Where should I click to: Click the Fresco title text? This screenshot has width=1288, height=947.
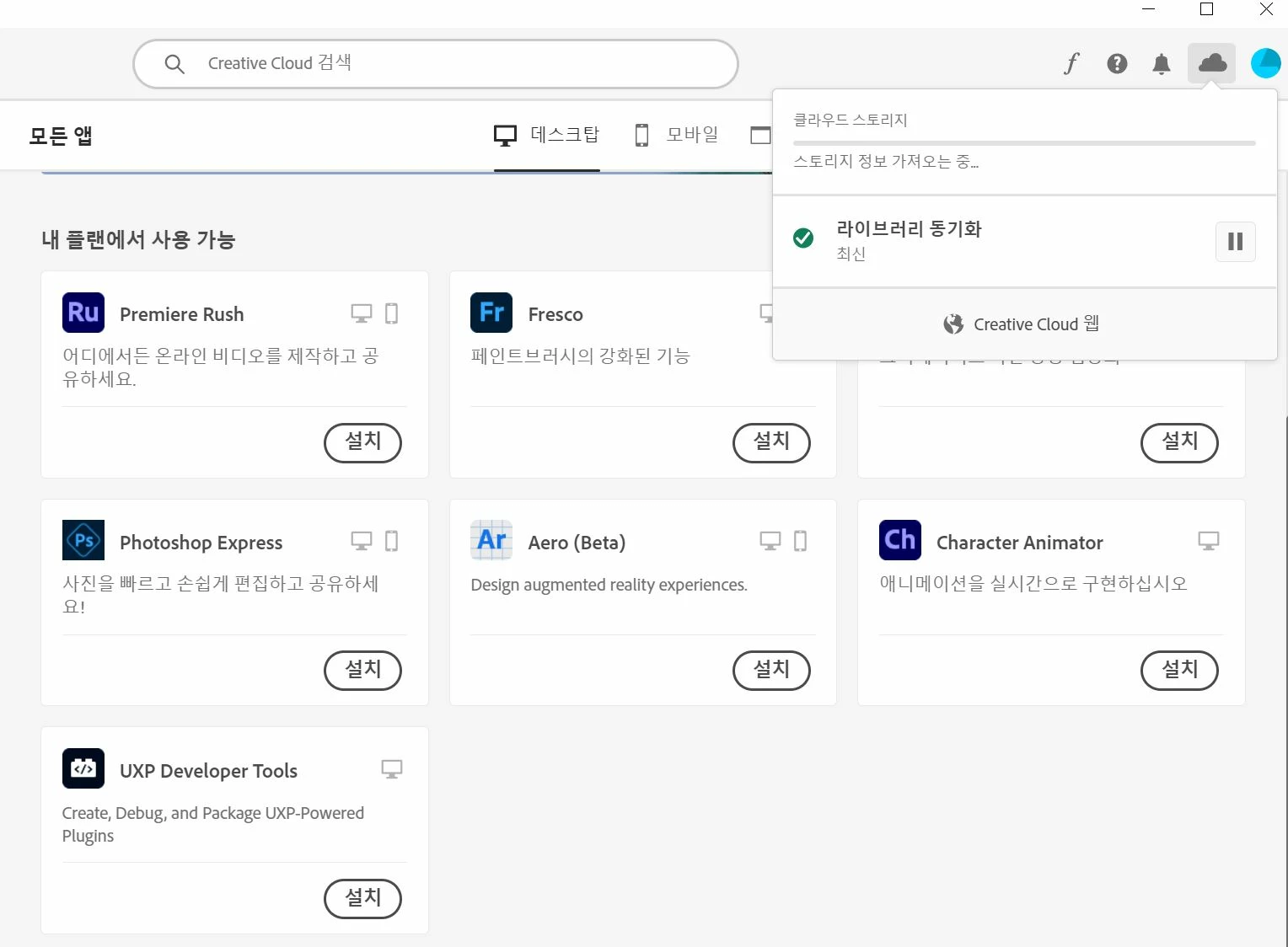(x=555, y=314)
